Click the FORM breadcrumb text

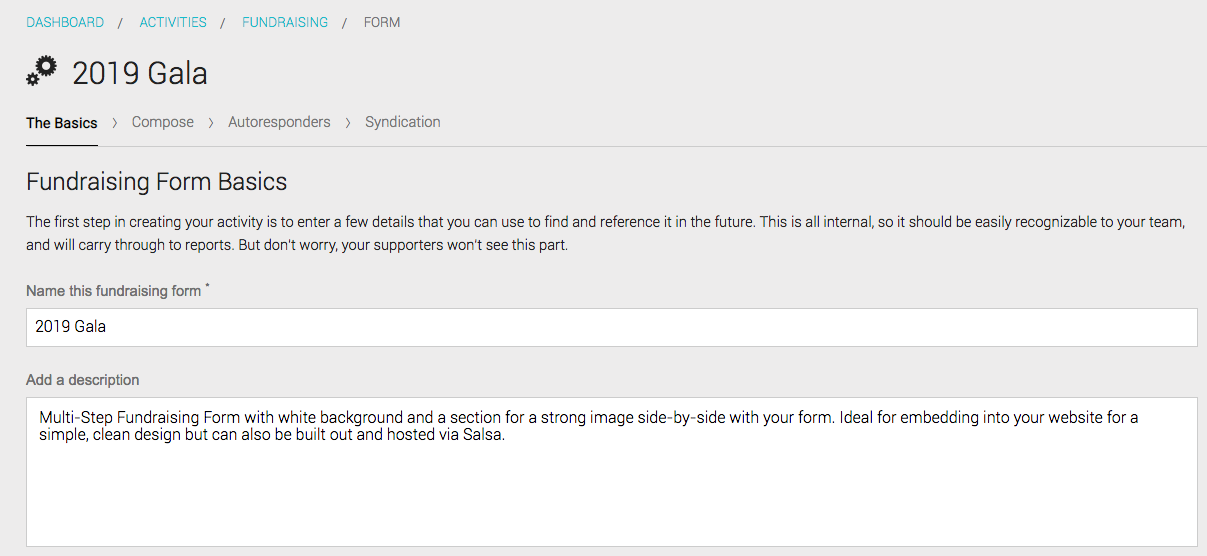382,22
